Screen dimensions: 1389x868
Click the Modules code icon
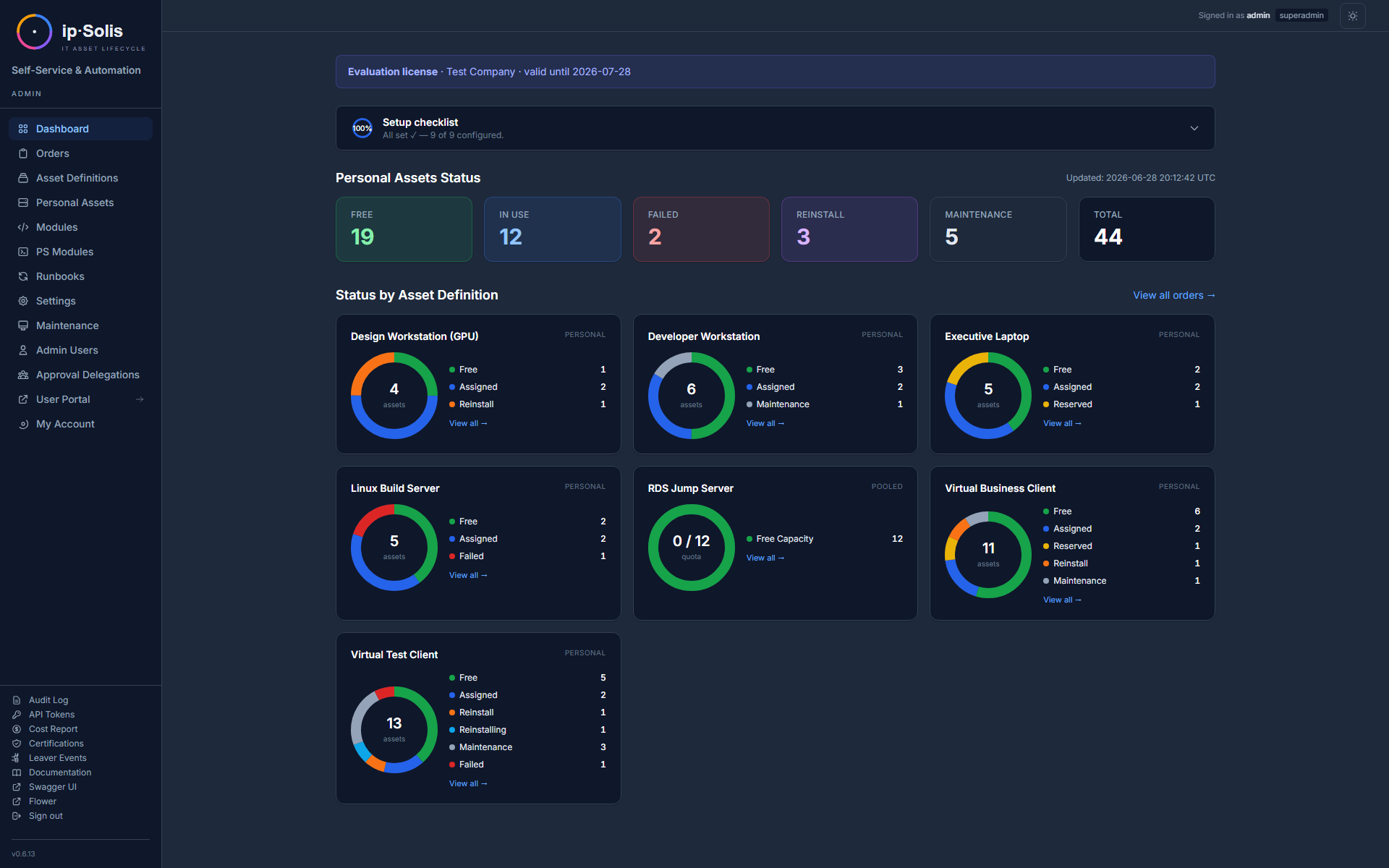23,227
